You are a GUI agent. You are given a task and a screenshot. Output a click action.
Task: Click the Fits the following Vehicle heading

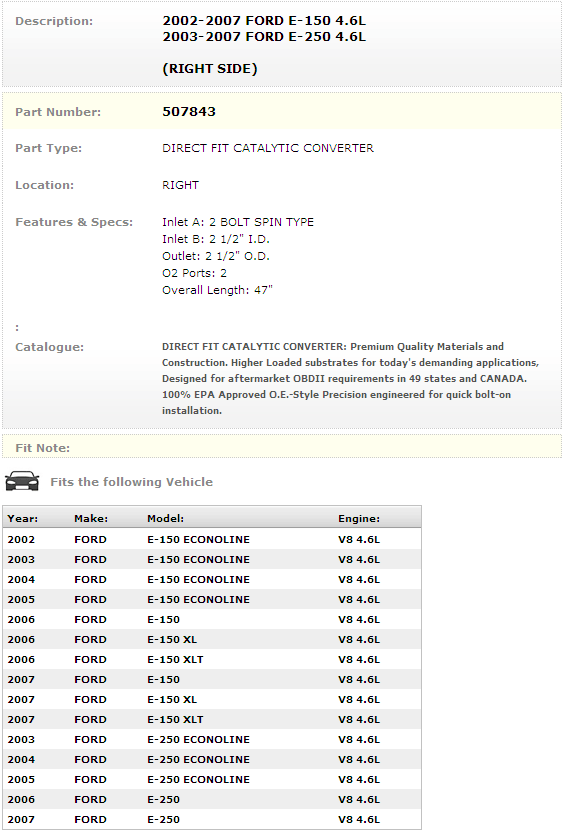(x=131, y=482)
